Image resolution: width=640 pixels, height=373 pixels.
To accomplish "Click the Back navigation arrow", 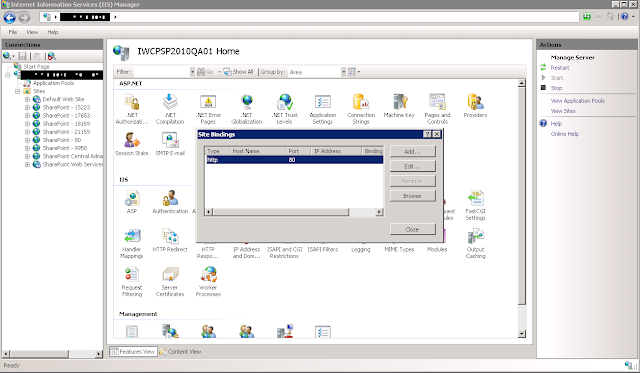I will coord(9,18).
